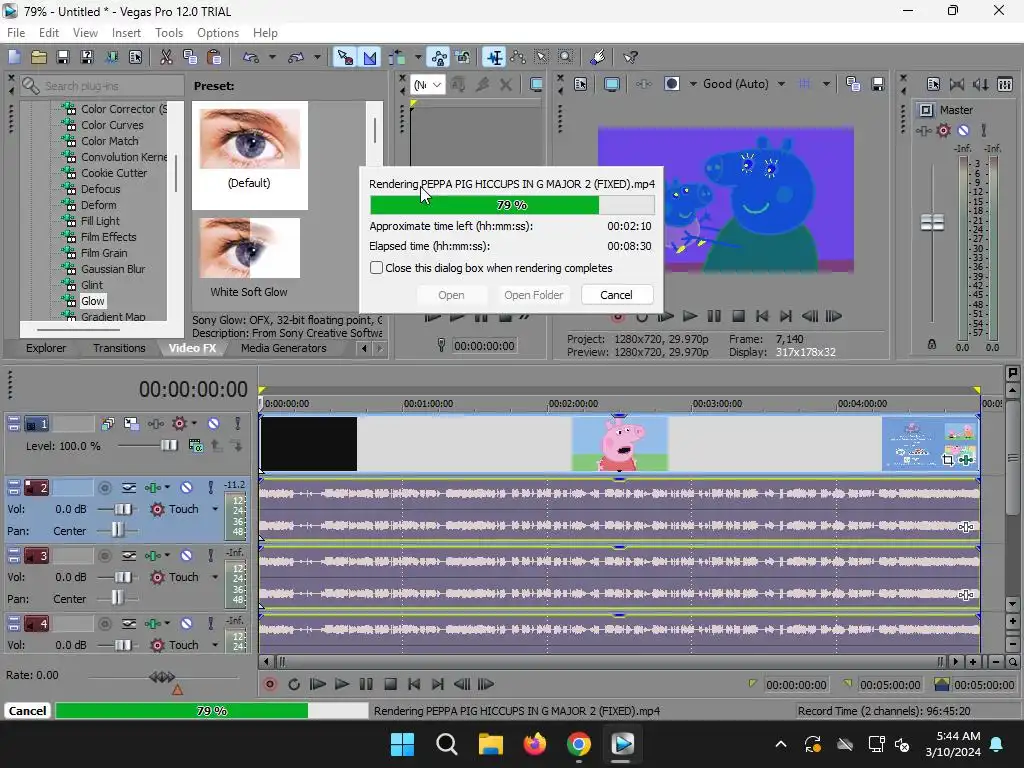Screen dimensions: 1024x768
Task: Open the Undo history dropdown arrow
Action: pyautogui.click(x=272, y=57)
